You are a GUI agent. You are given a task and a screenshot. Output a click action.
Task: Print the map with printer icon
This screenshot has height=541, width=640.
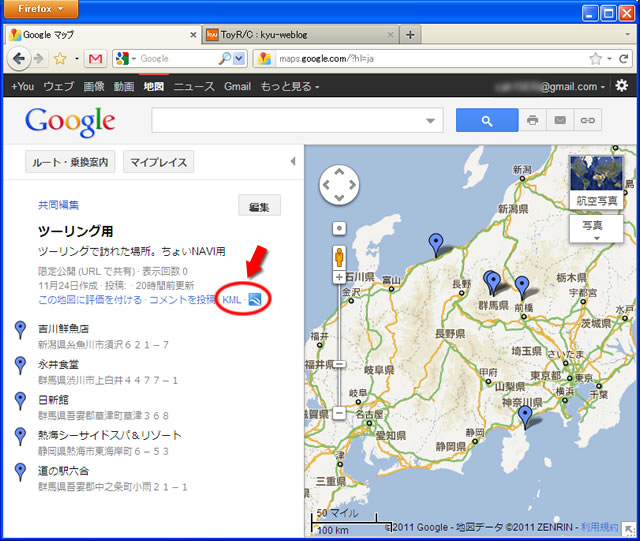pos(532,120)
